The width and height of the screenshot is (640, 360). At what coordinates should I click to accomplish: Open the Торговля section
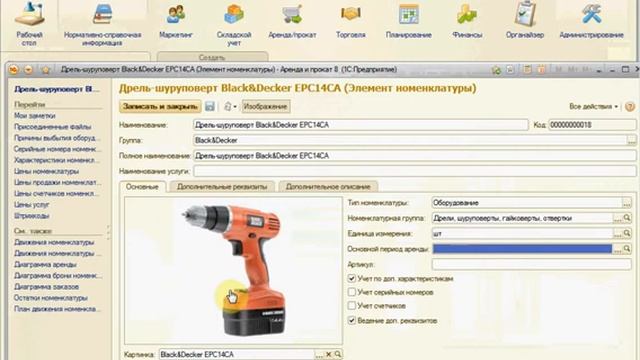click(351, 20)
